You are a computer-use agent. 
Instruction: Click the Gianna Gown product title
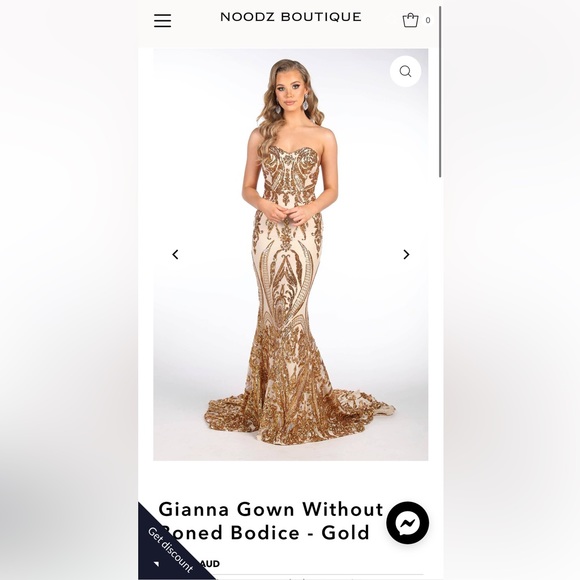point(271,521)
